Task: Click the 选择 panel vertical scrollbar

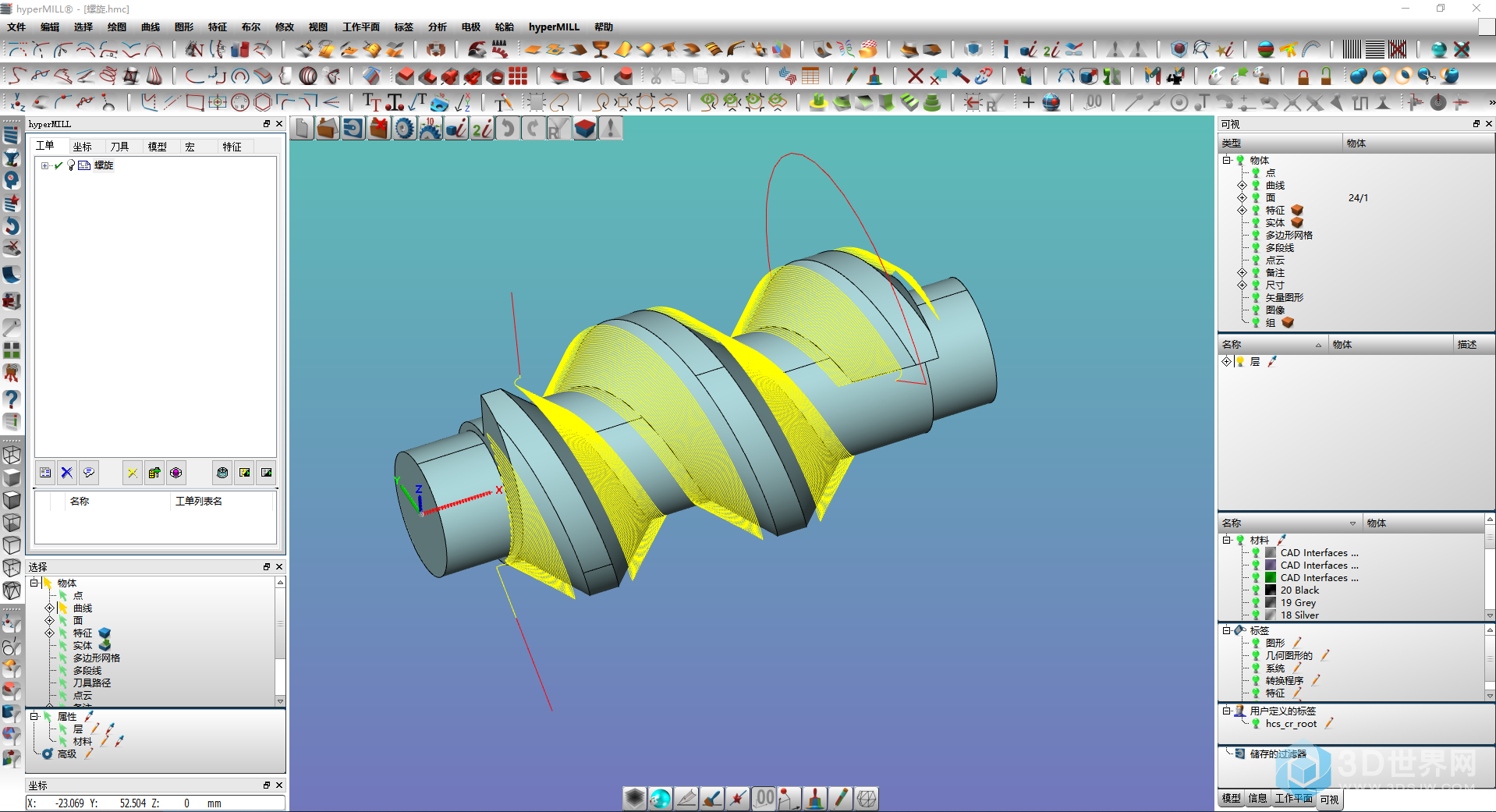Action: click(280, 642)
